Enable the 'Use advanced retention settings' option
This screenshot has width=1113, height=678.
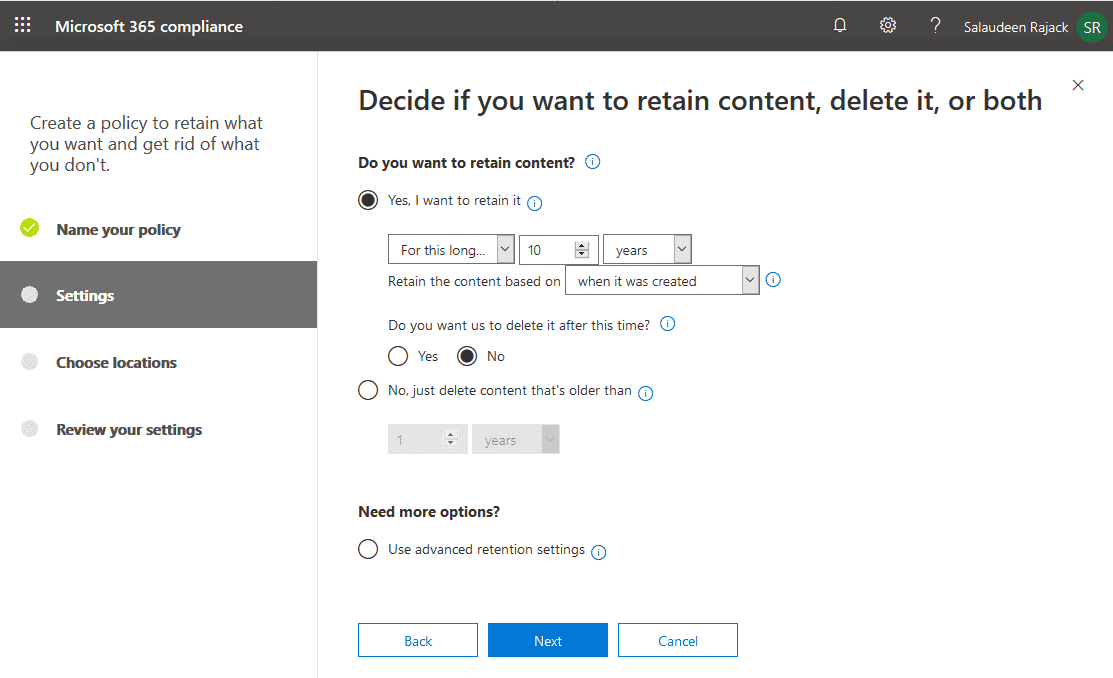[368, 549]
